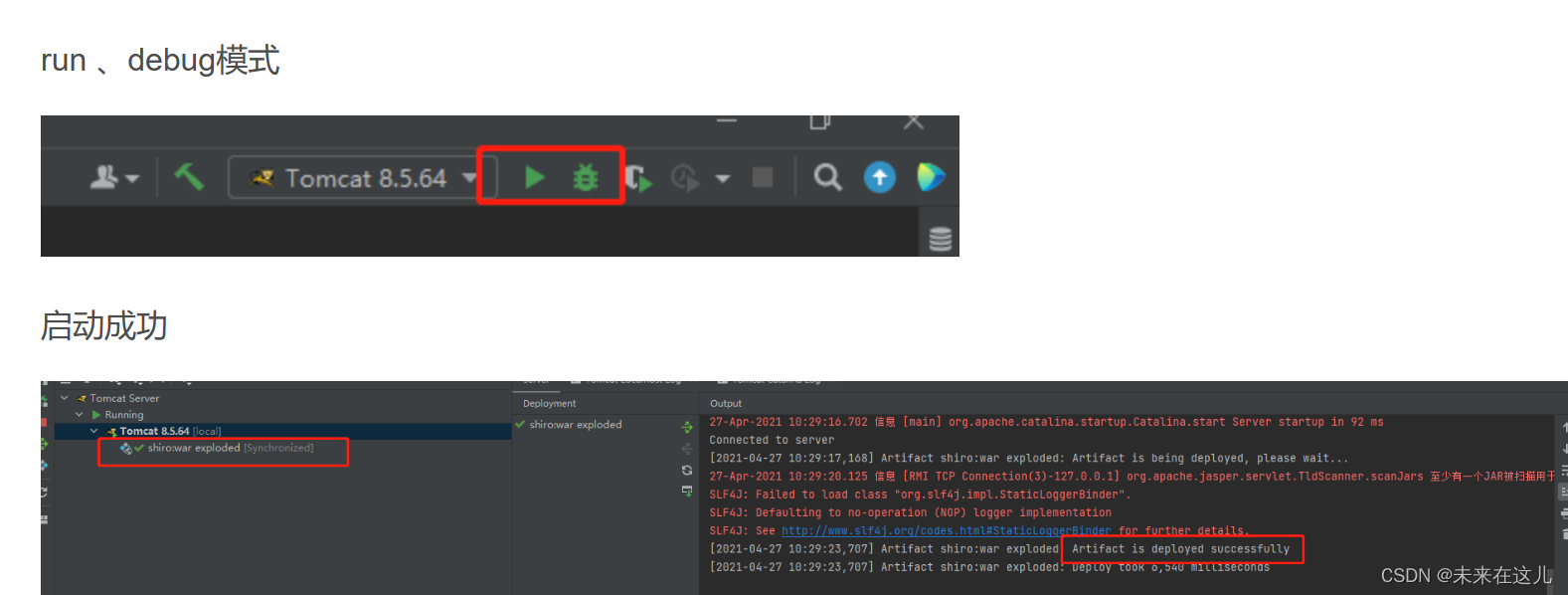
Task: Open the user account icon in toolbar
Action: 104,177
